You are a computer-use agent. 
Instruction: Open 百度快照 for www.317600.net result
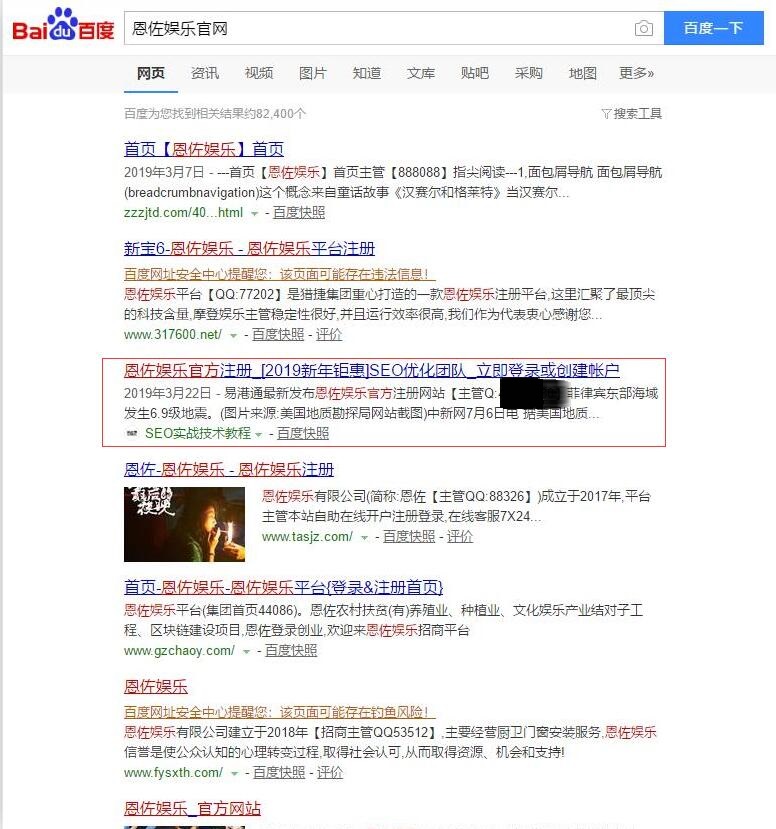click(x=278, y=335)
